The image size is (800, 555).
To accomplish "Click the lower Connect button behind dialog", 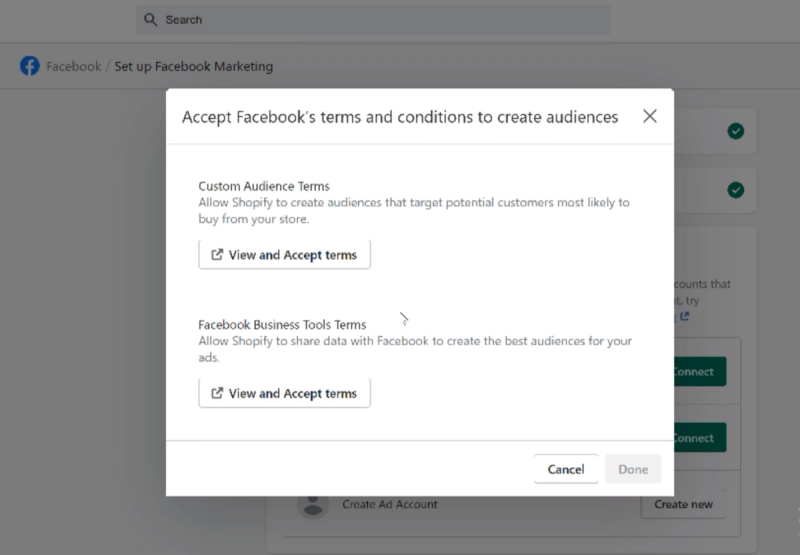I will pos(699,438).
